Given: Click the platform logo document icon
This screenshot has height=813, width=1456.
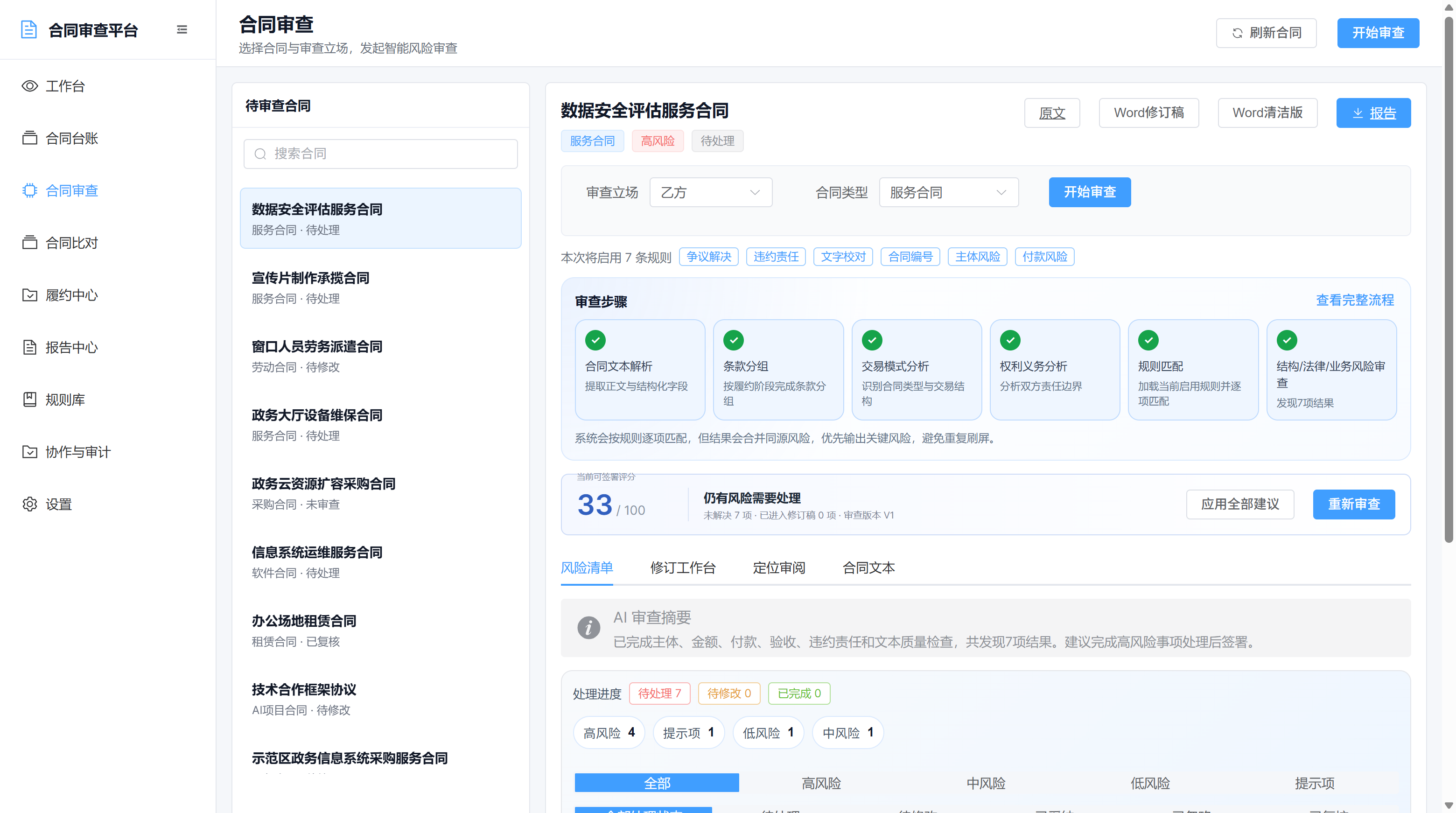Looking at the screenshot, I should (x=29, y=29).
